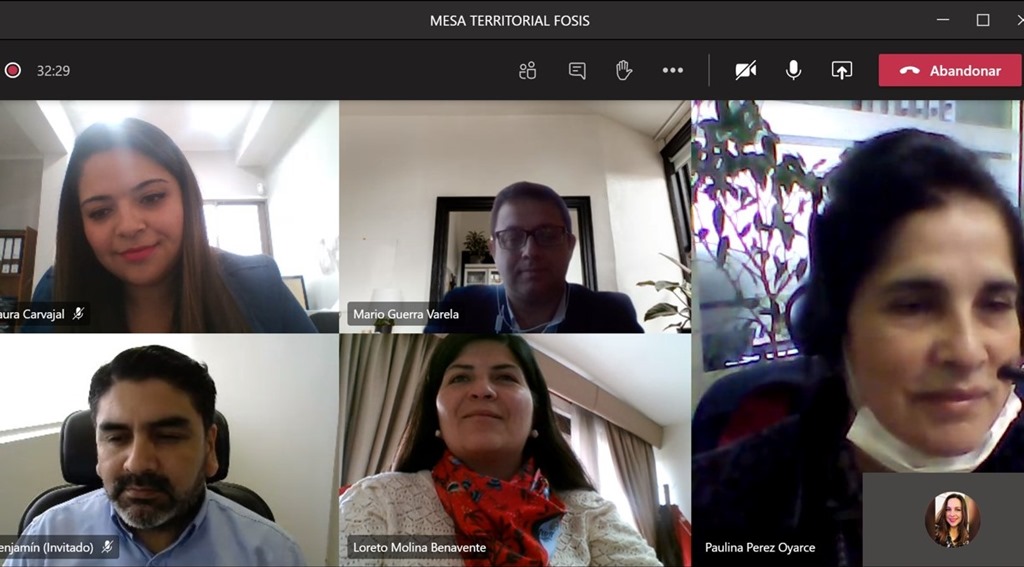Turn the camera on
Image resolution: width=1024 pixels, height=567 pixels.
[x=746, y=71]
